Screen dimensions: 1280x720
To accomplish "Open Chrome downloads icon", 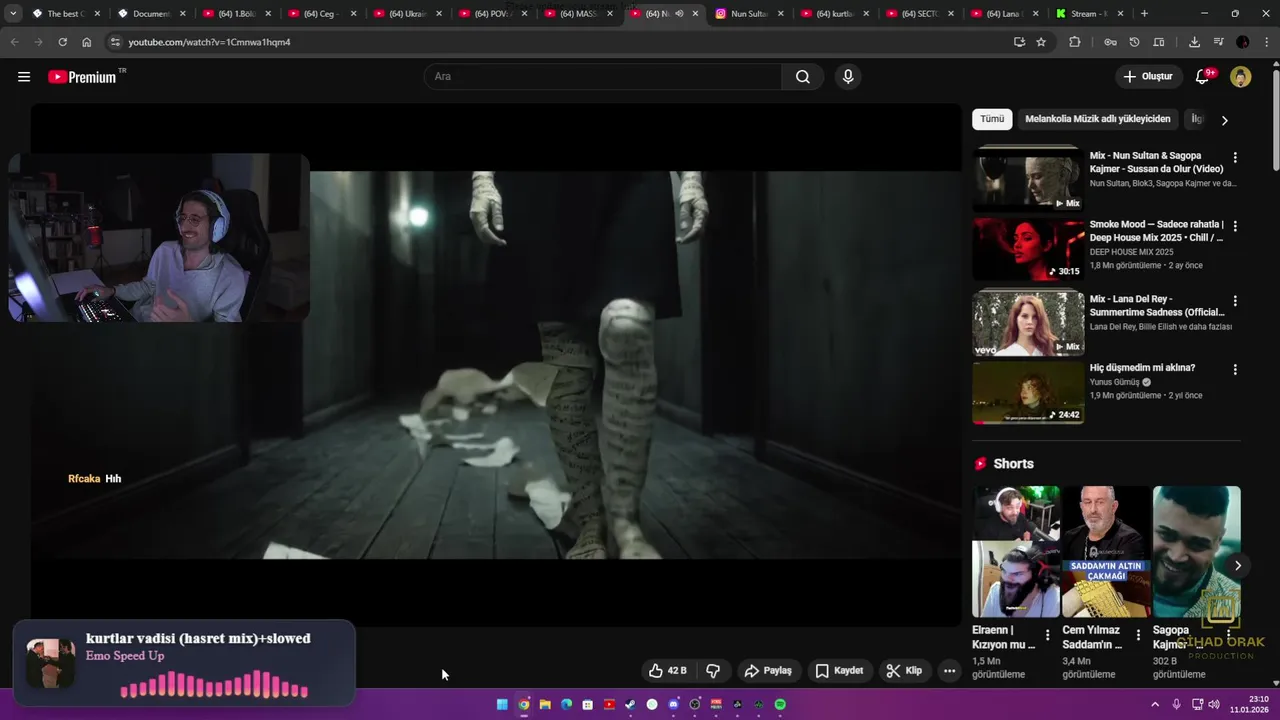I will 1194,42.
